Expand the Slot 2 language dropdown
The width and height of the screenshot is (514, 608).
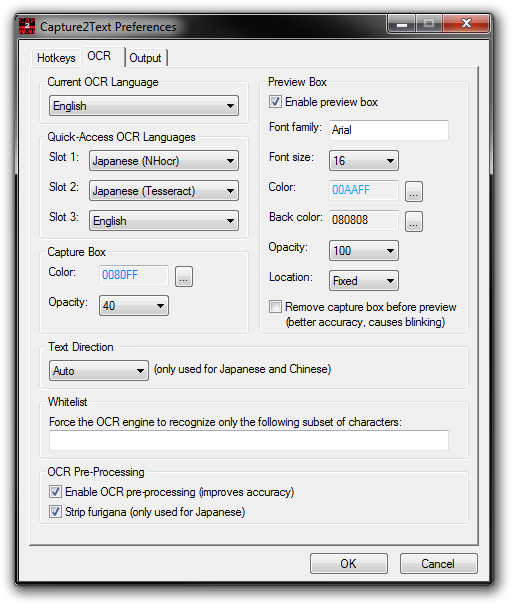pos(164,191)
